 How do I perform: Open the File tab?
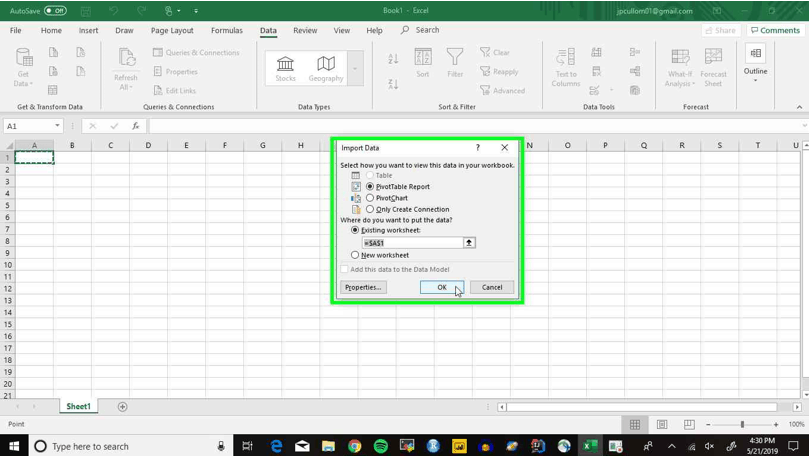pyautogui.click(x=15, y=30)
